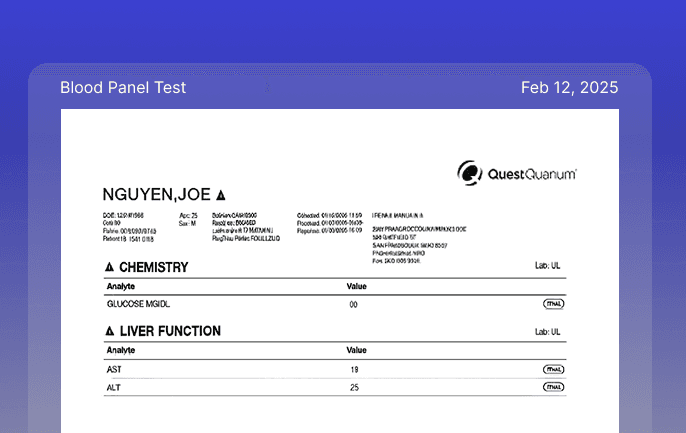Select the AST value 19
The width and height of the screenshot is (686, 433).
pyautogui.click(x=354, y=369)
